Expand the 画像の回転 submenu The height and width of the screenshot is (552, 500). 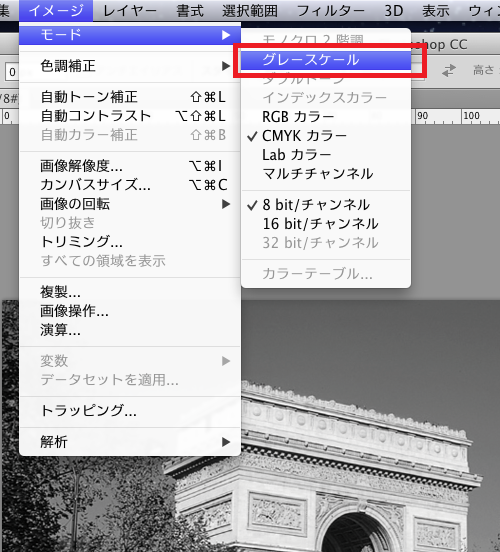point(130,204)
